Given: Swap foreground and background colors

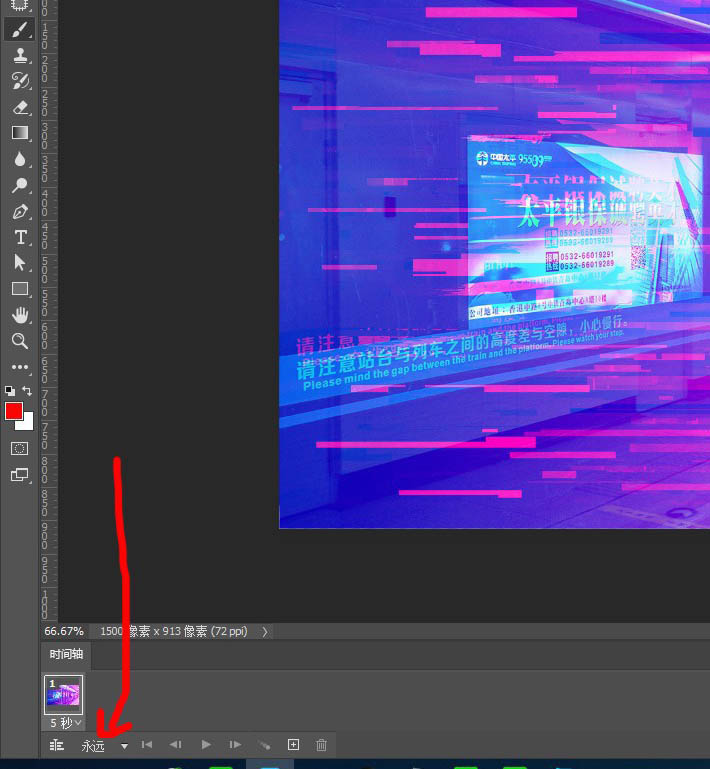Looking at the screenshot, I should (27, 391).
